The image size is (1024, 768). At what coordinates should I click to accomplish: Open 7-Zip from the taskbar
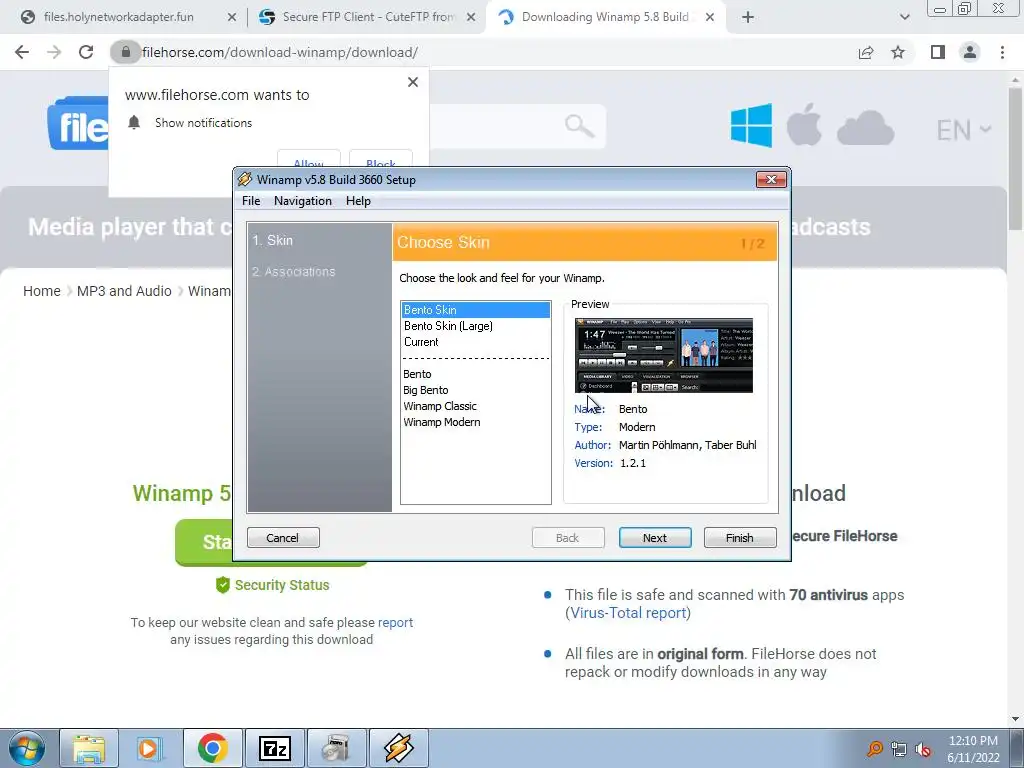pos(274,748)
